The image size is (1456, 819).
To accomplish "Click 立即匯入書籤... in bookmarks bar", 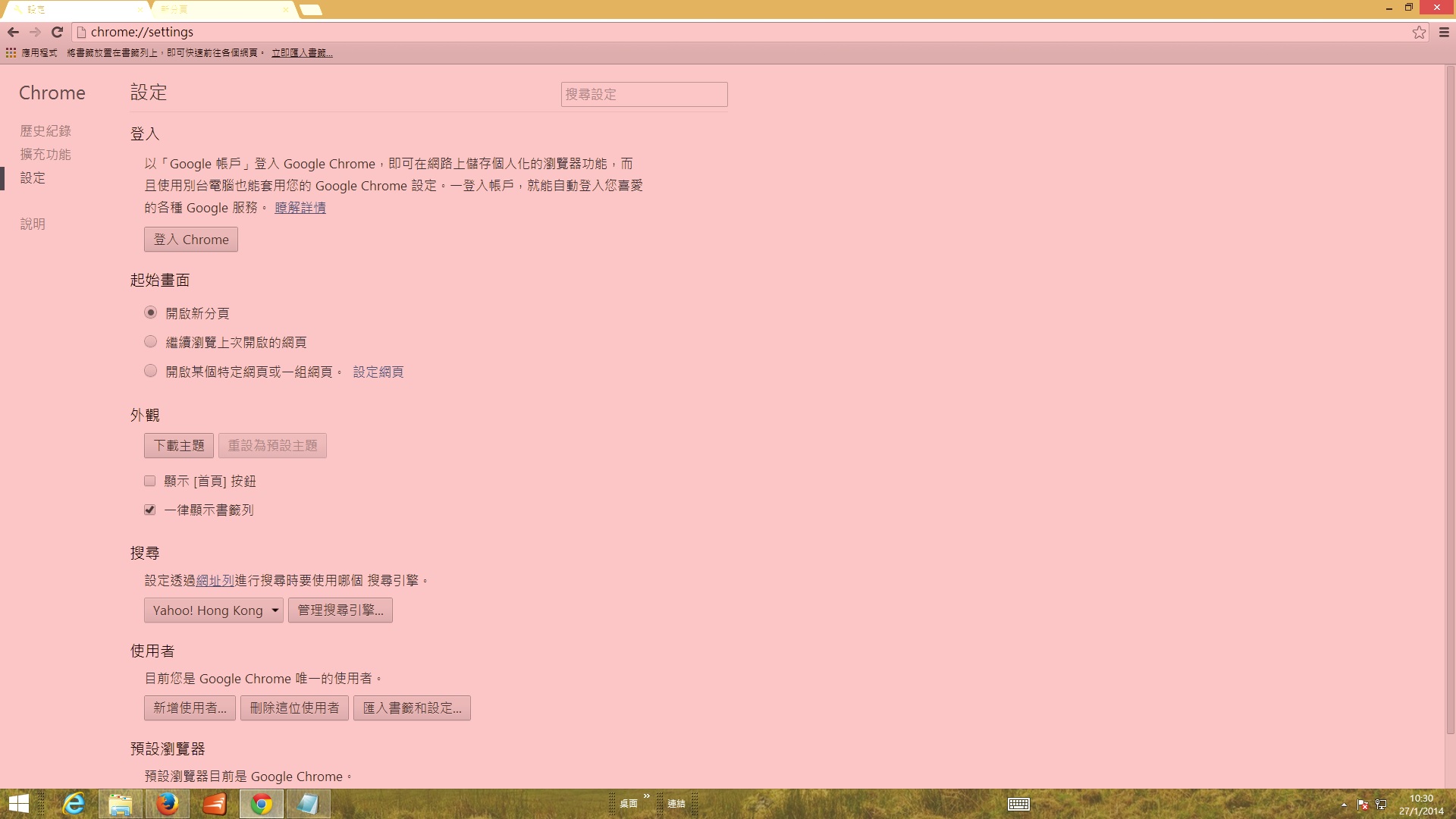I will [302, 53].
